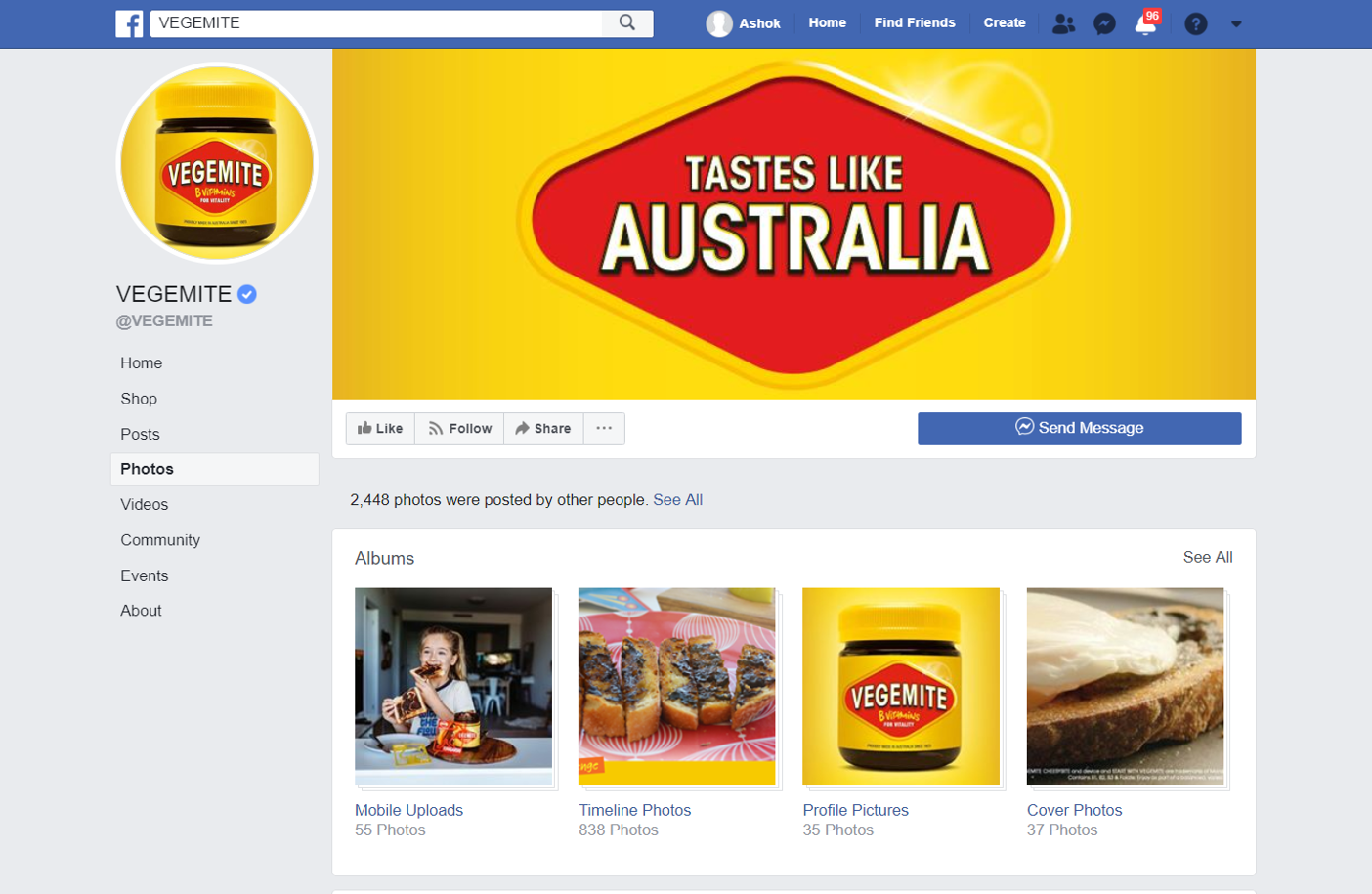Click the '37 Photos' count text

coord(1062,830)
